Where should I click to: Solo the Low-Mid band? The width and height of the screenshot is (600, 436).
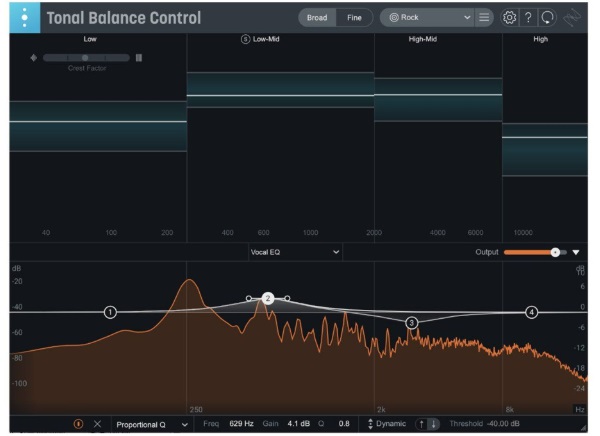pos(246,40)
